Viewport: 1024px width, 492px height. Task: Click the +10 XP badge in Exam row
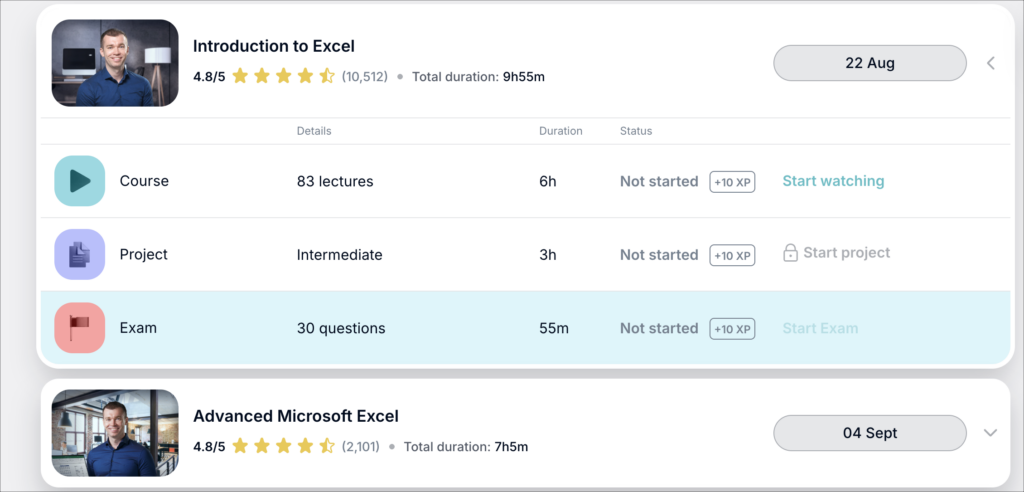(732, 328)
